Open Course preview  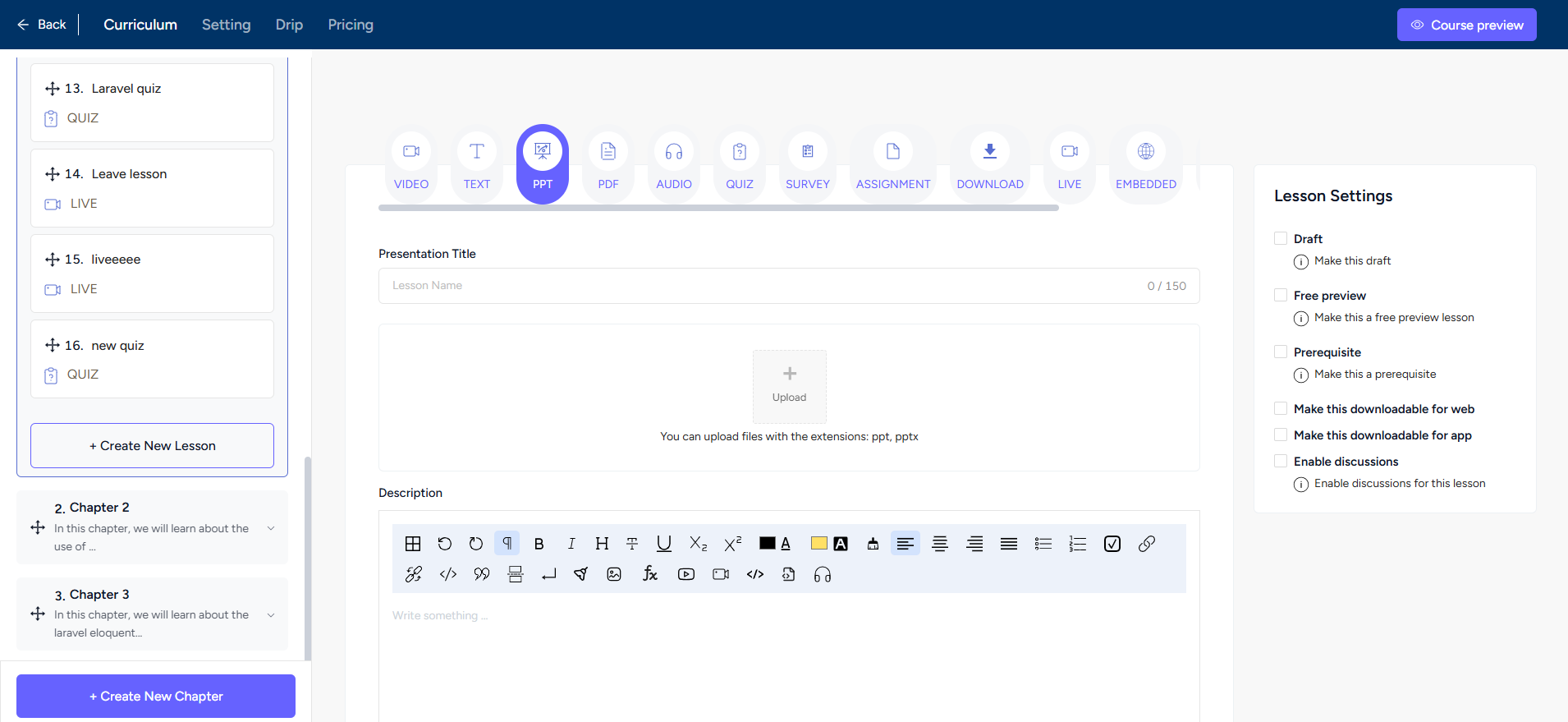click(x=1467, y=25)
